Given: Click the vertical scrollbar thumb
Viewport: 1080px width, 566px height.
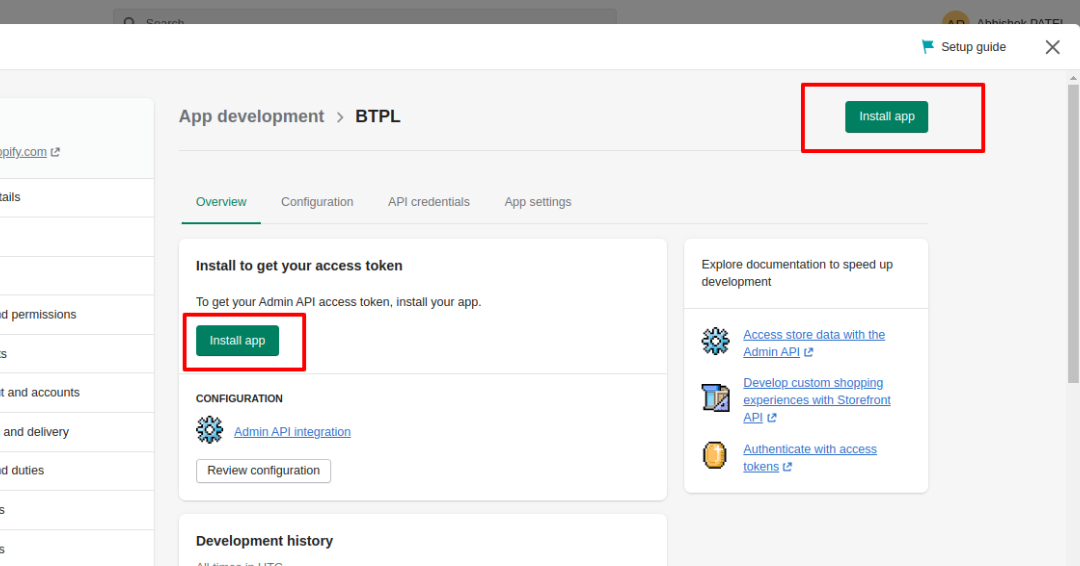Looking at the screenshot, I should click(1073, 234).
